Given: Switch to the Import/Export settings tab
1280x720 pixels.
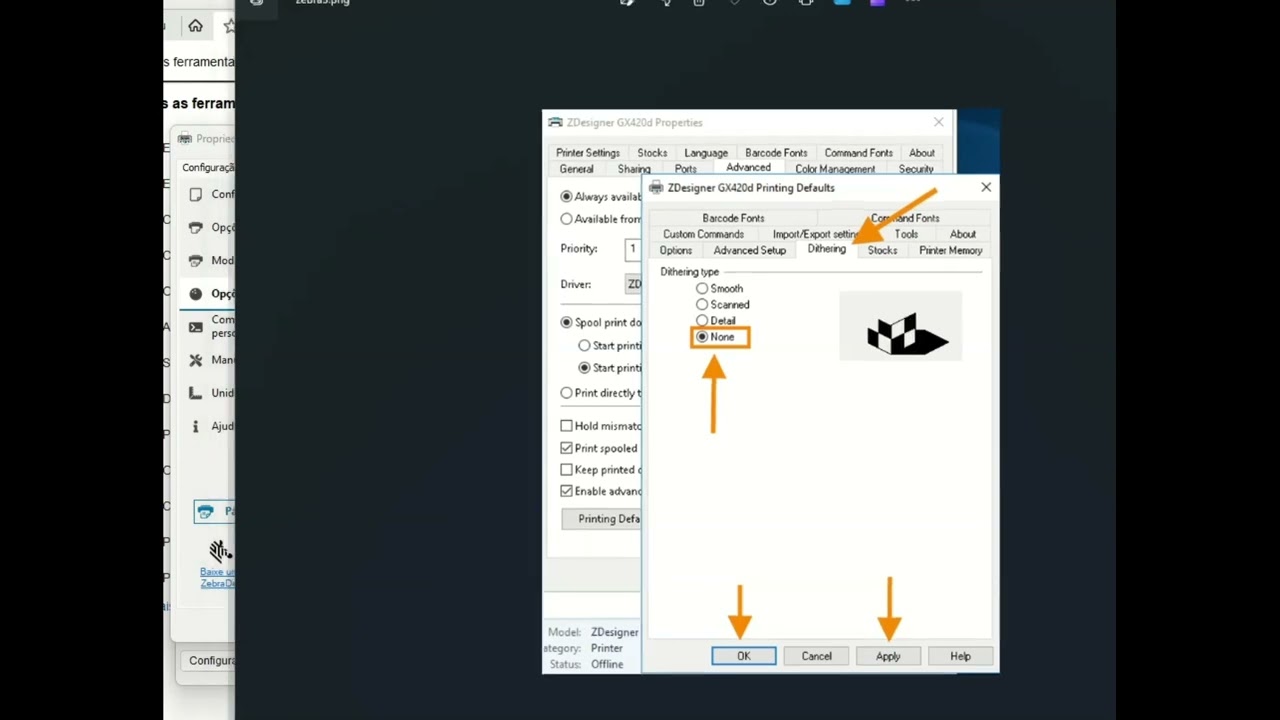Looking at the screenshot, I should point(814,234).
